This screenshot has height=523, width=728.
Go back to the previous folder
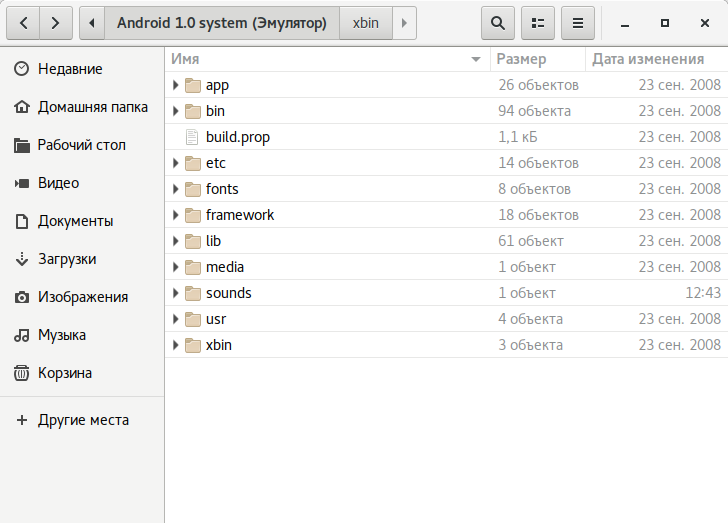tap(23, 23)
